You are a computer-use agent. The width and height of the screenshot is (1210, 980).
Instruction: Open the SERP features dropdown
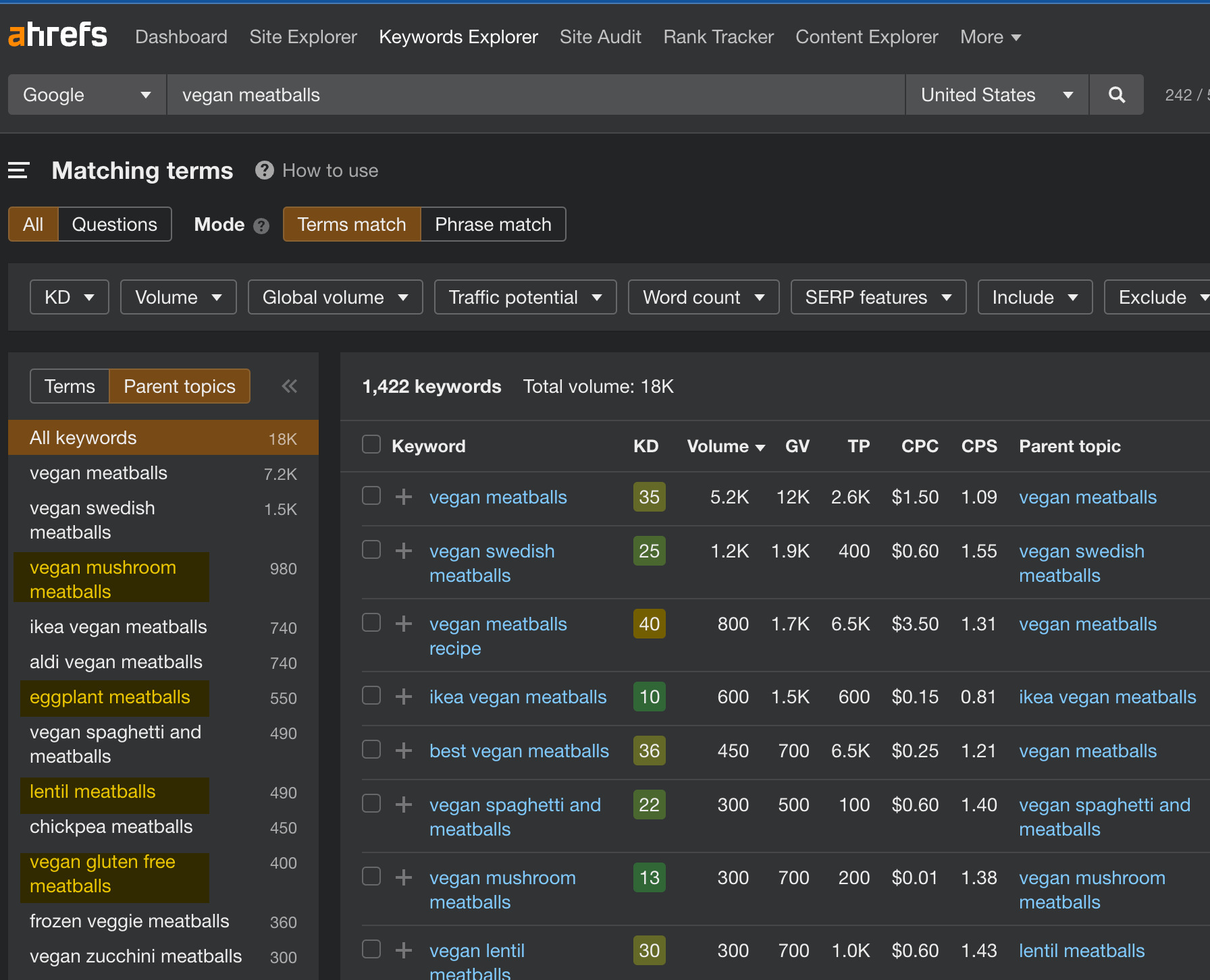point(878,297)
